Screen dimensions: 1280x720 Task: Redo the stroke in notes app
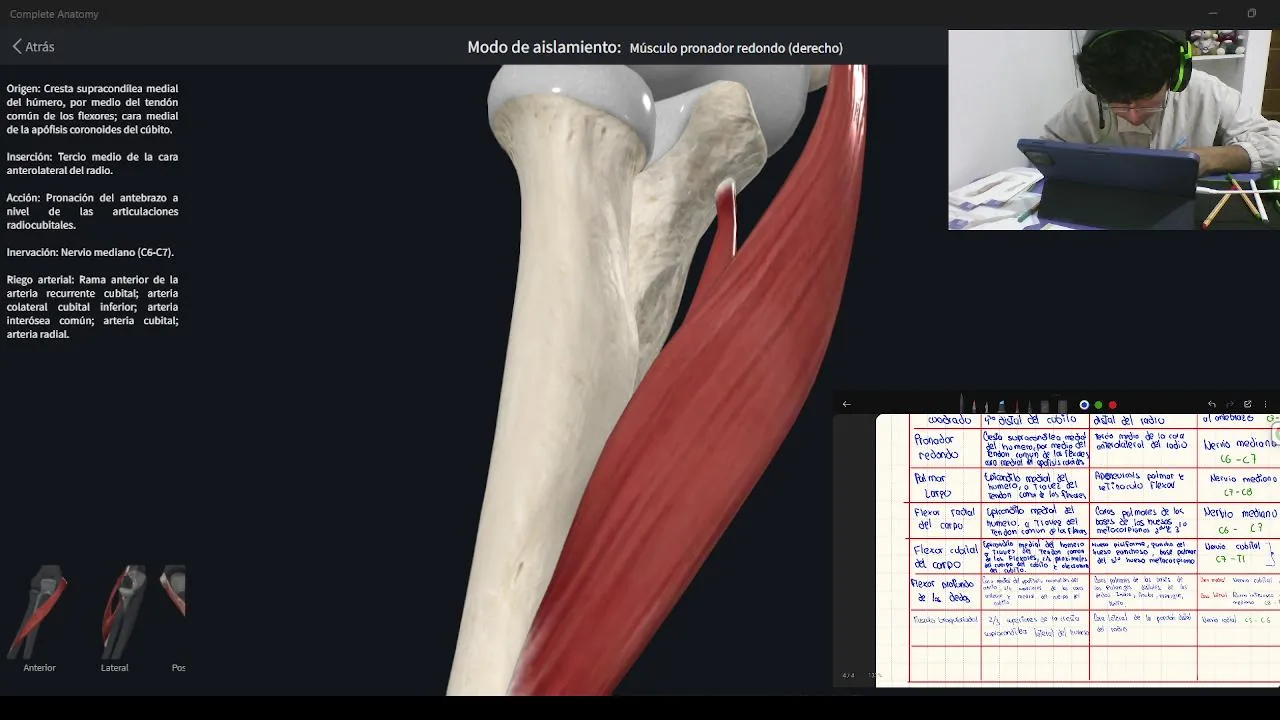point(1230,404)
